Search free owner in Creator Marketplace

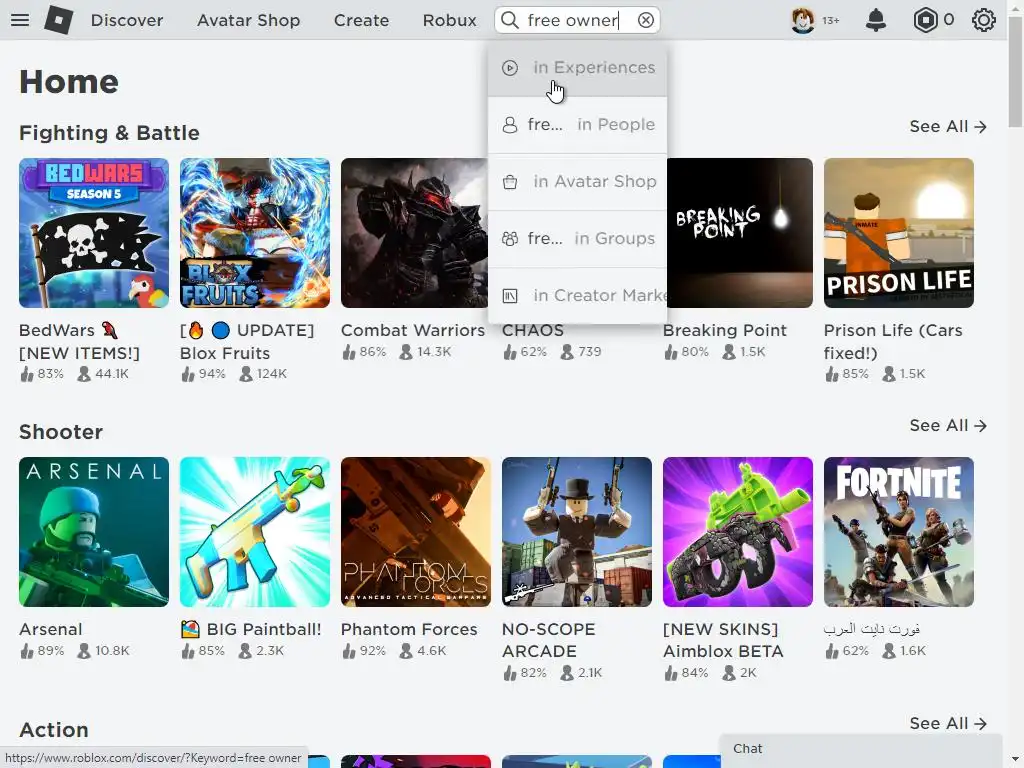(577, 295)
